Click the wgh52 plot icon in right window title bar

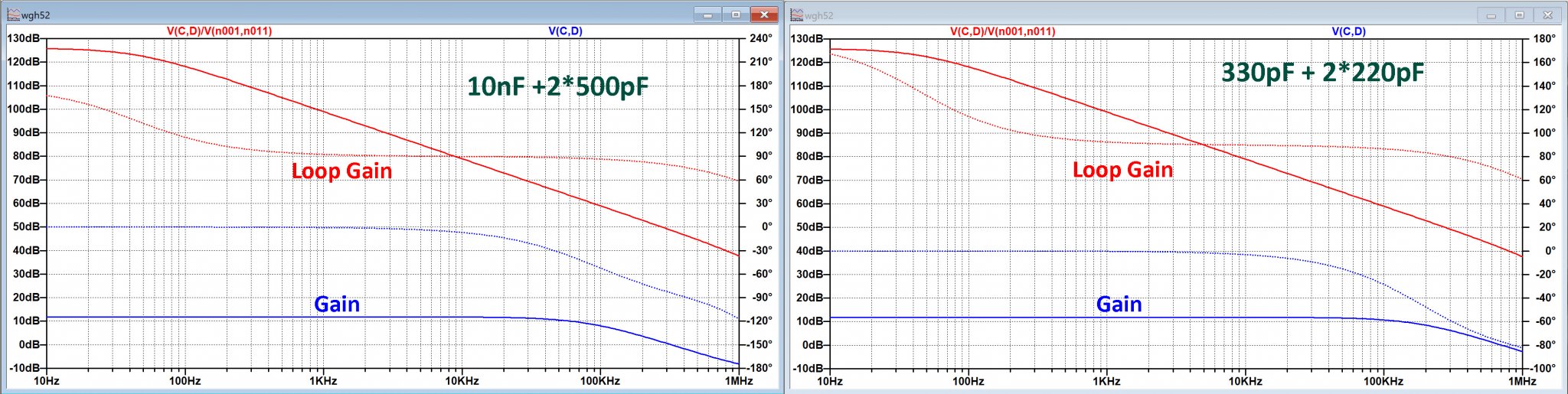[x=797, y=15]
